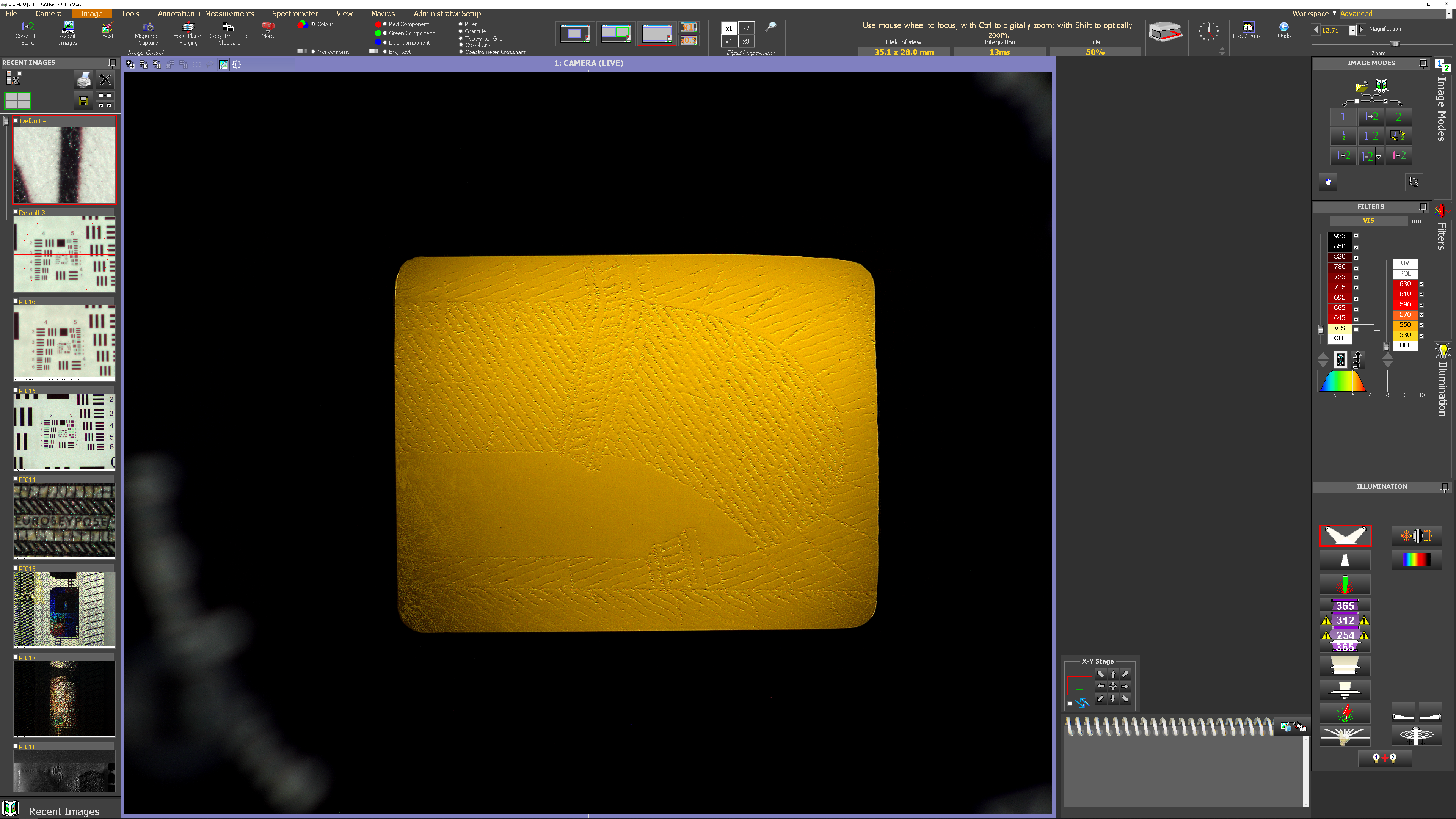Click the MegaPixel Capture camera icon
The image size is (1456, 819).
point(147,27)
